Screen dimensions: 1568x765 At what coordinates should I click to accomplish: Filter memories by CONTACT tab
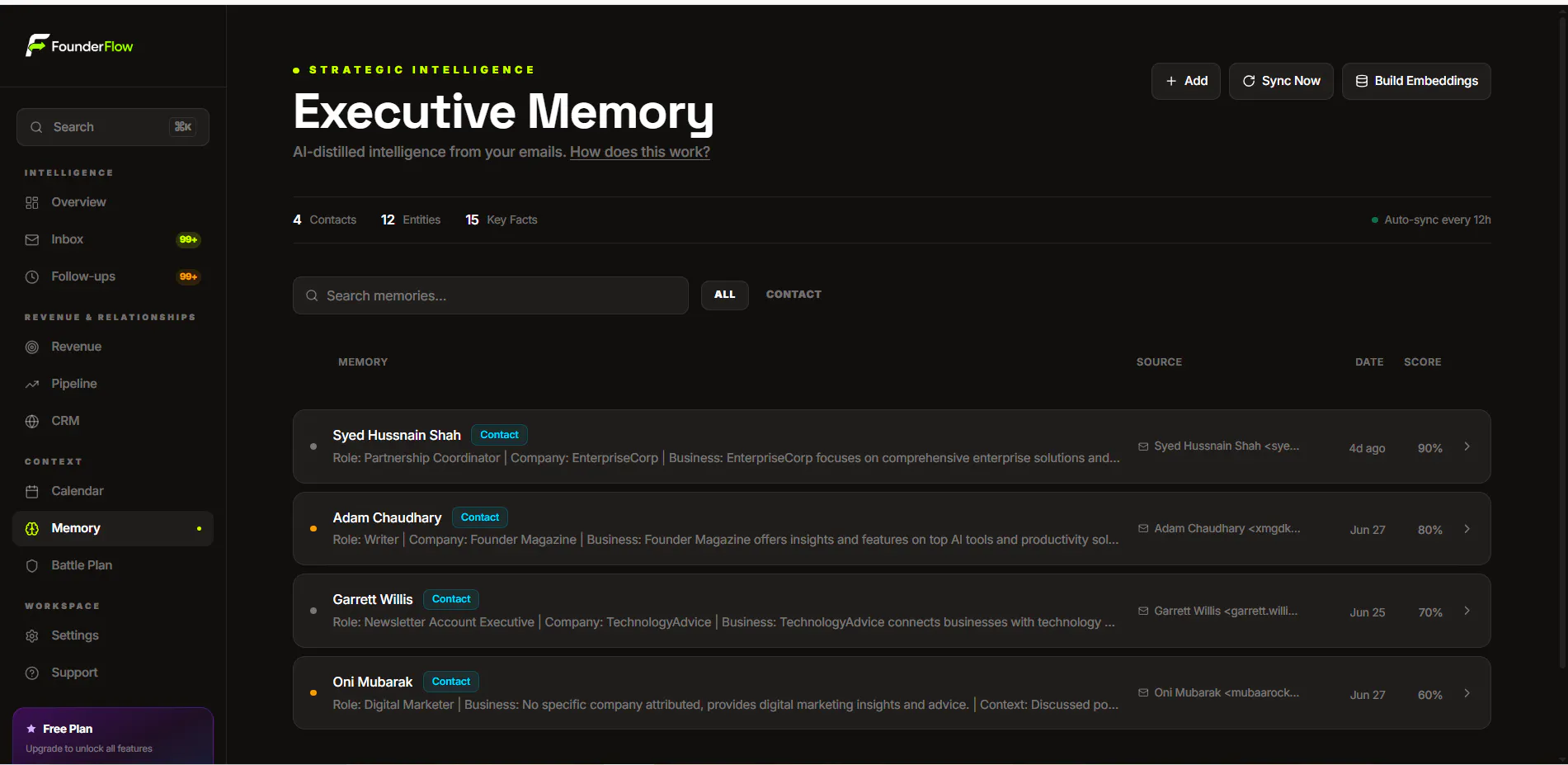[793, 295]
